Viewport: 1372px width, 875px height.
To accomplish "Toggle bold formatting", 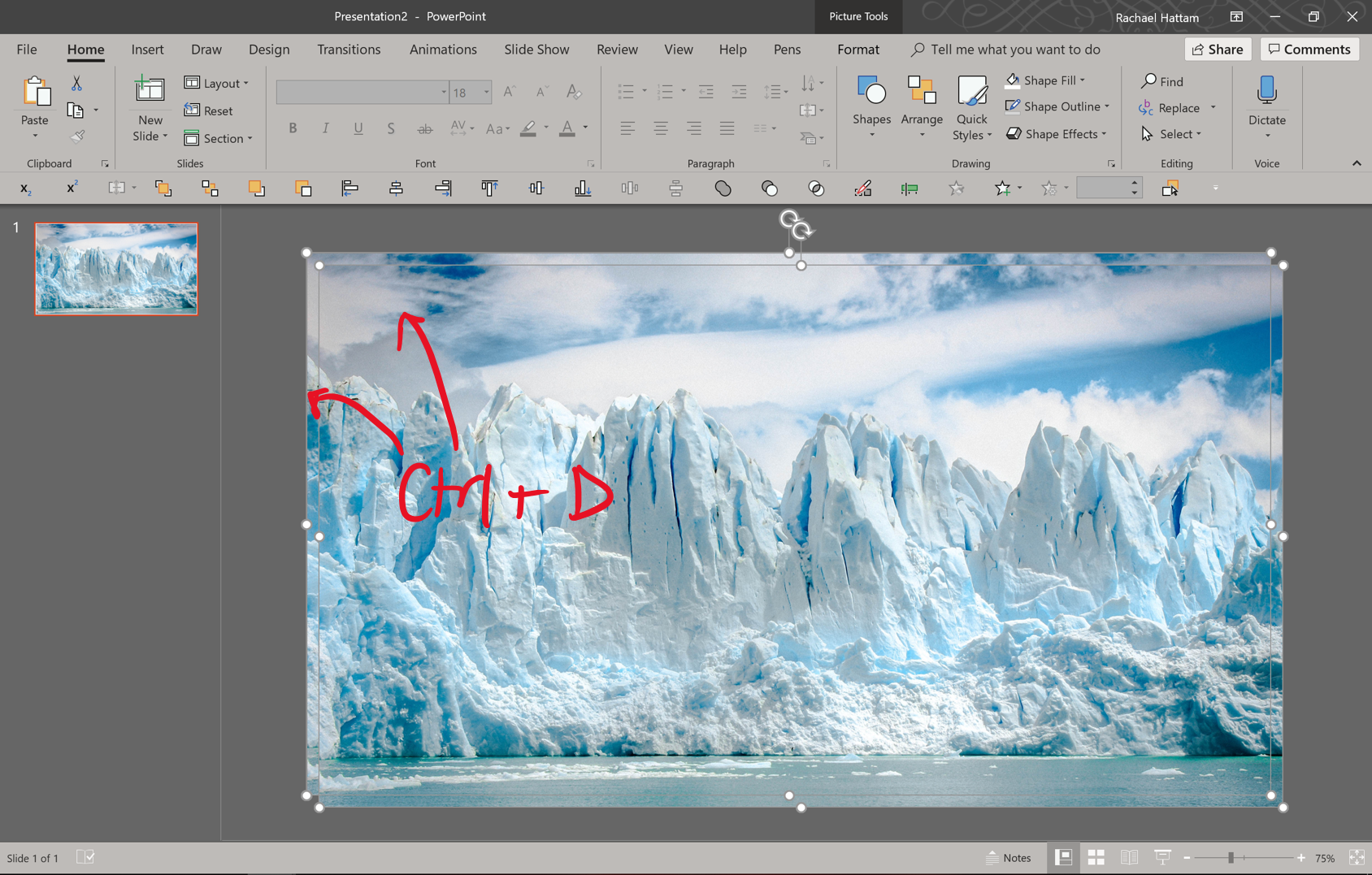I will [293, 128].
